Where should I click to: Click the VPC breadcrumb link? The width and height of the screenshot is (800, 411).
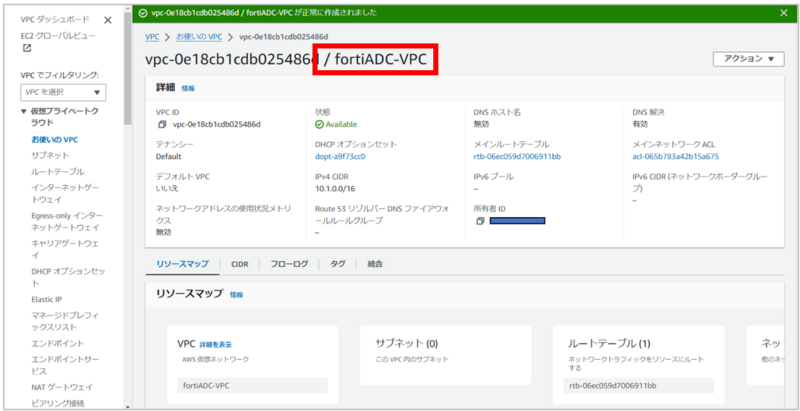point(152,37)
